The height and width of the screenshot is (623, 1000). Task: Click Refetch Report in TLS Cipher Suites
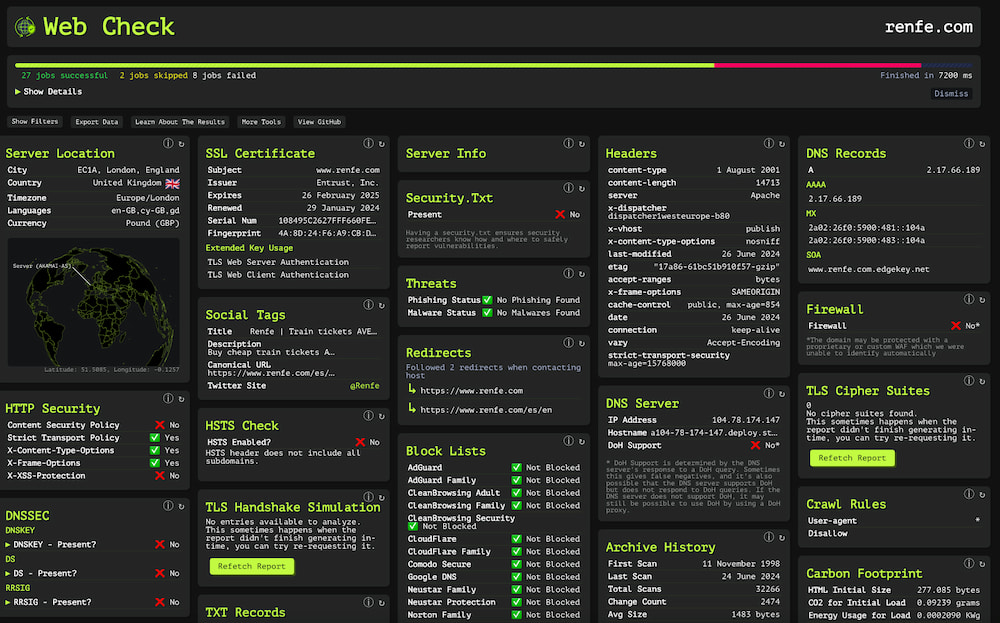point(852,458)
